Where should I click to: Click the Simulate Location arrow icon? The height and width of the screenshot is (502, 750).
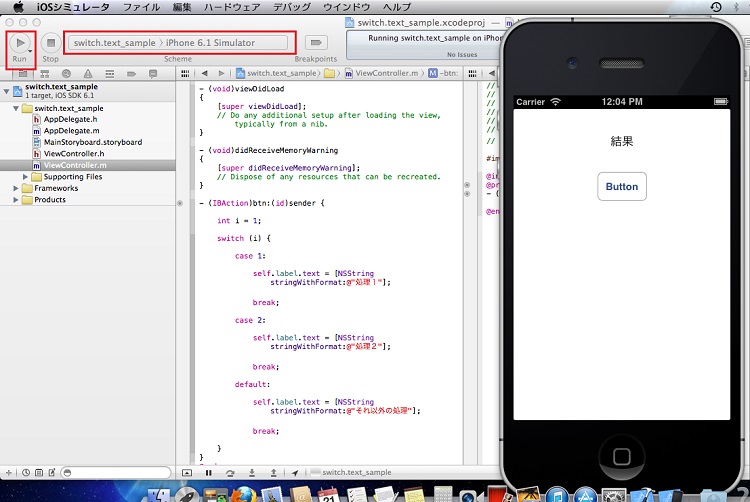[x=295, y=473]
